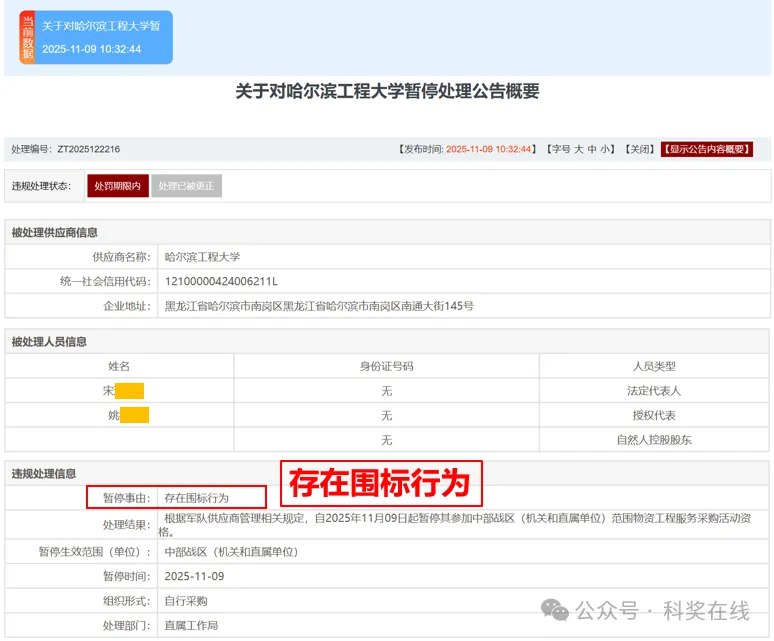Click the 组织形式 value 自行采购
The image size is (774, 641).
point(186,601)
